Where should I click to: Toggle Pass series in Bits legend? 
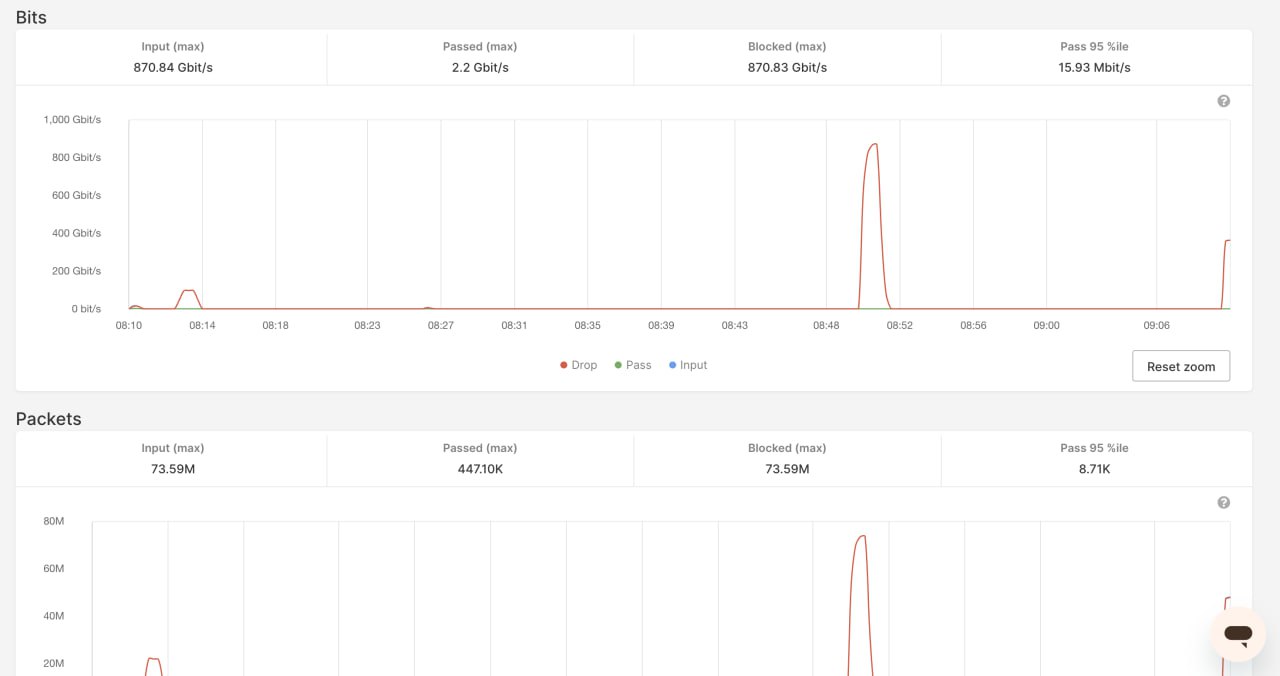click(x=633, y=365)
